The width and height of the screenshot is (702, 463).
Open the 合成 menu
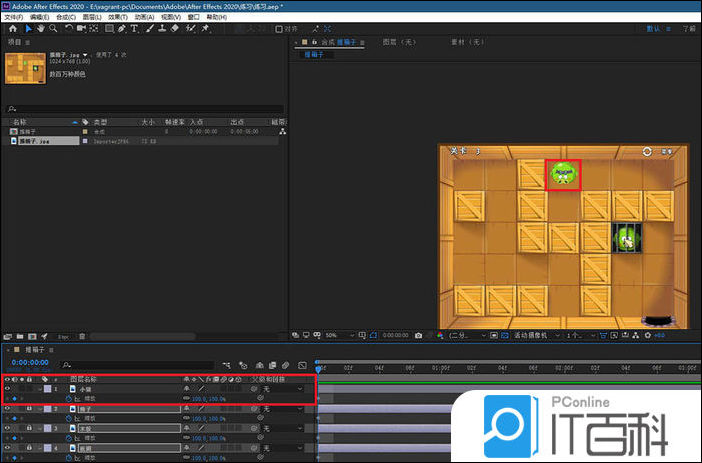tap(64, 17)
